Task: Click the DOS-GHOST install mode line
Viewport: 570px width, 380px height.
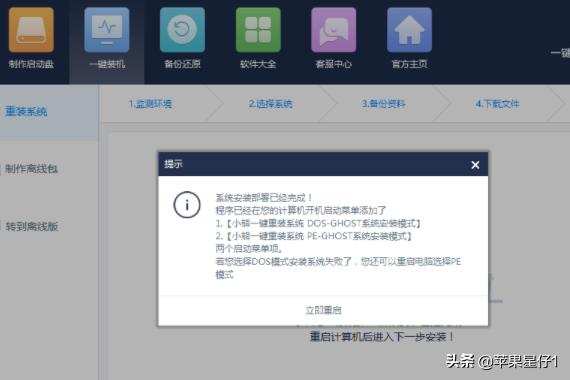Action: coord(318,223)
